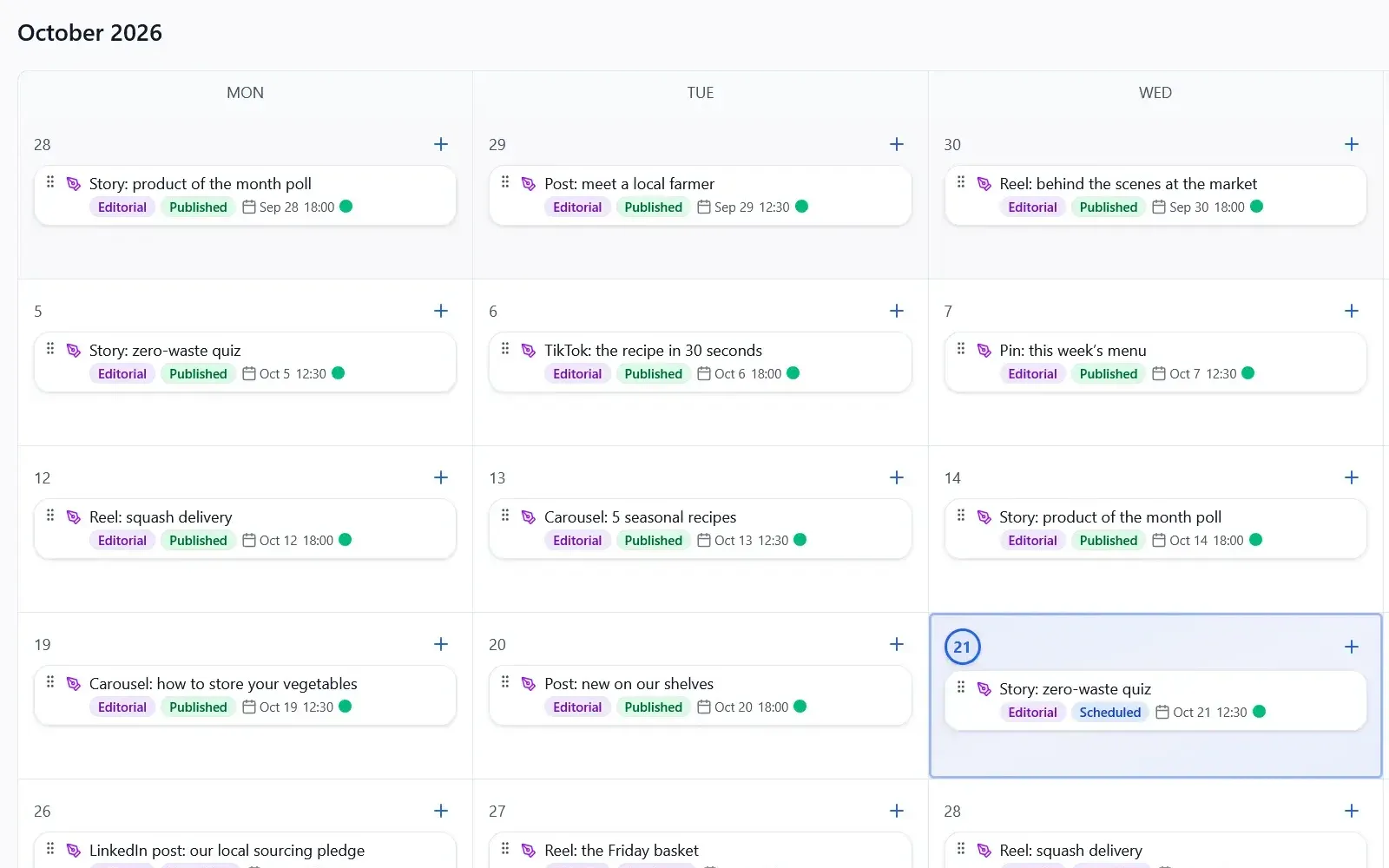Open 'Reel: squash delivery' card on the 28th row
This screenshot has height=868, width=1389.
coord(1070,851)
